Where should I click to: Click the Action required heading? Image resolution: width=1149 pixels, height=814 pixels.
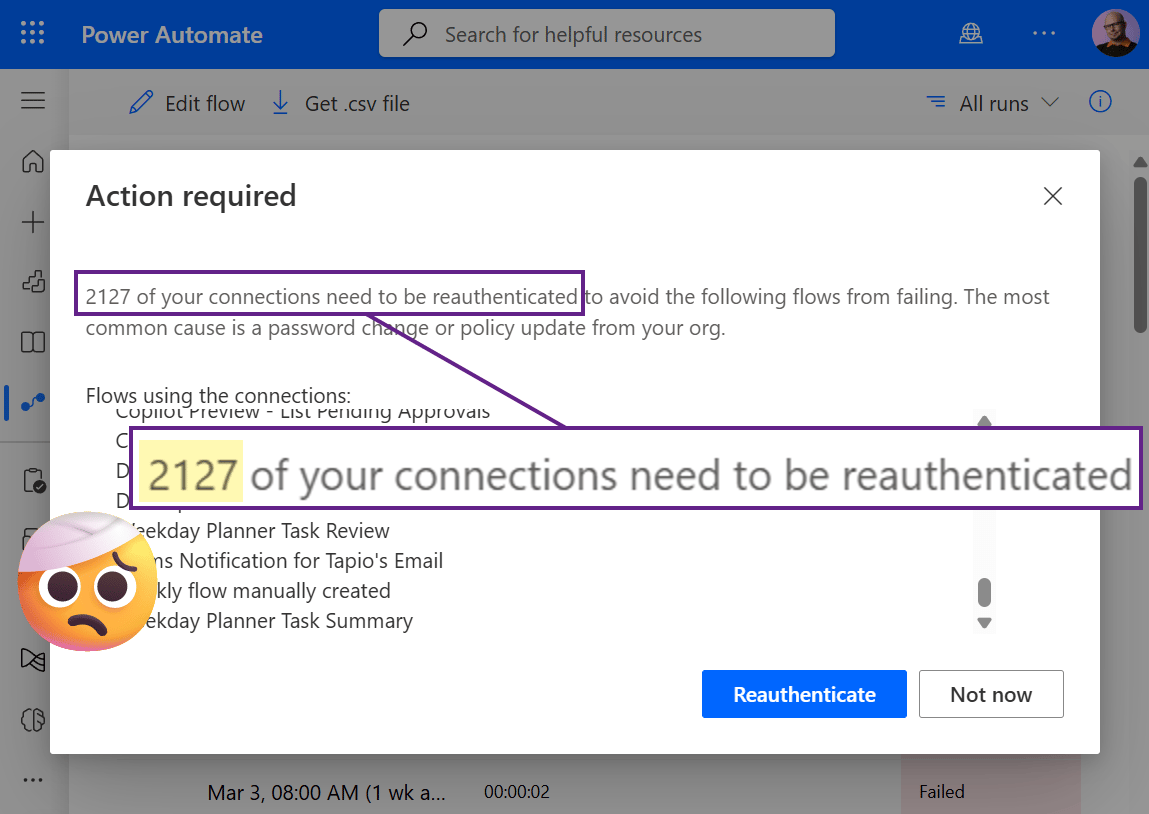[x=191, y=196]
